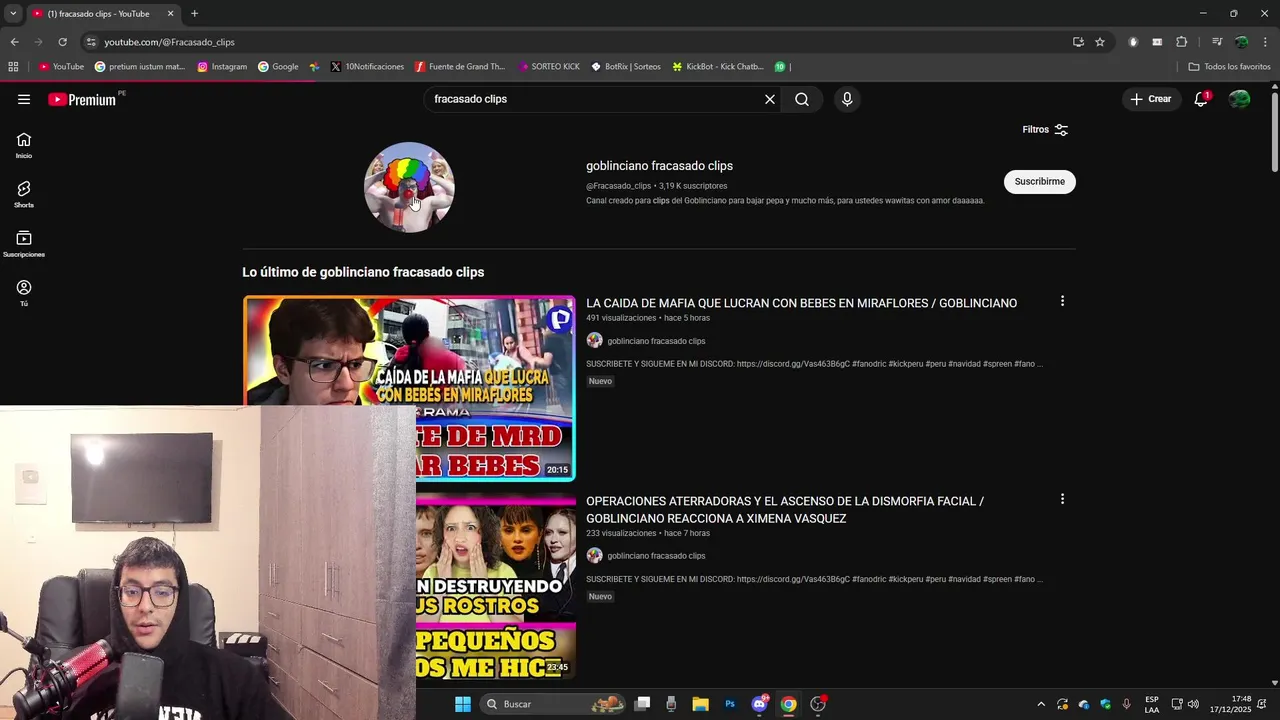1280x720 pixels.
Task: Open KickBot - Kick Chatb... bookmark
Action: tap(718, 67)
